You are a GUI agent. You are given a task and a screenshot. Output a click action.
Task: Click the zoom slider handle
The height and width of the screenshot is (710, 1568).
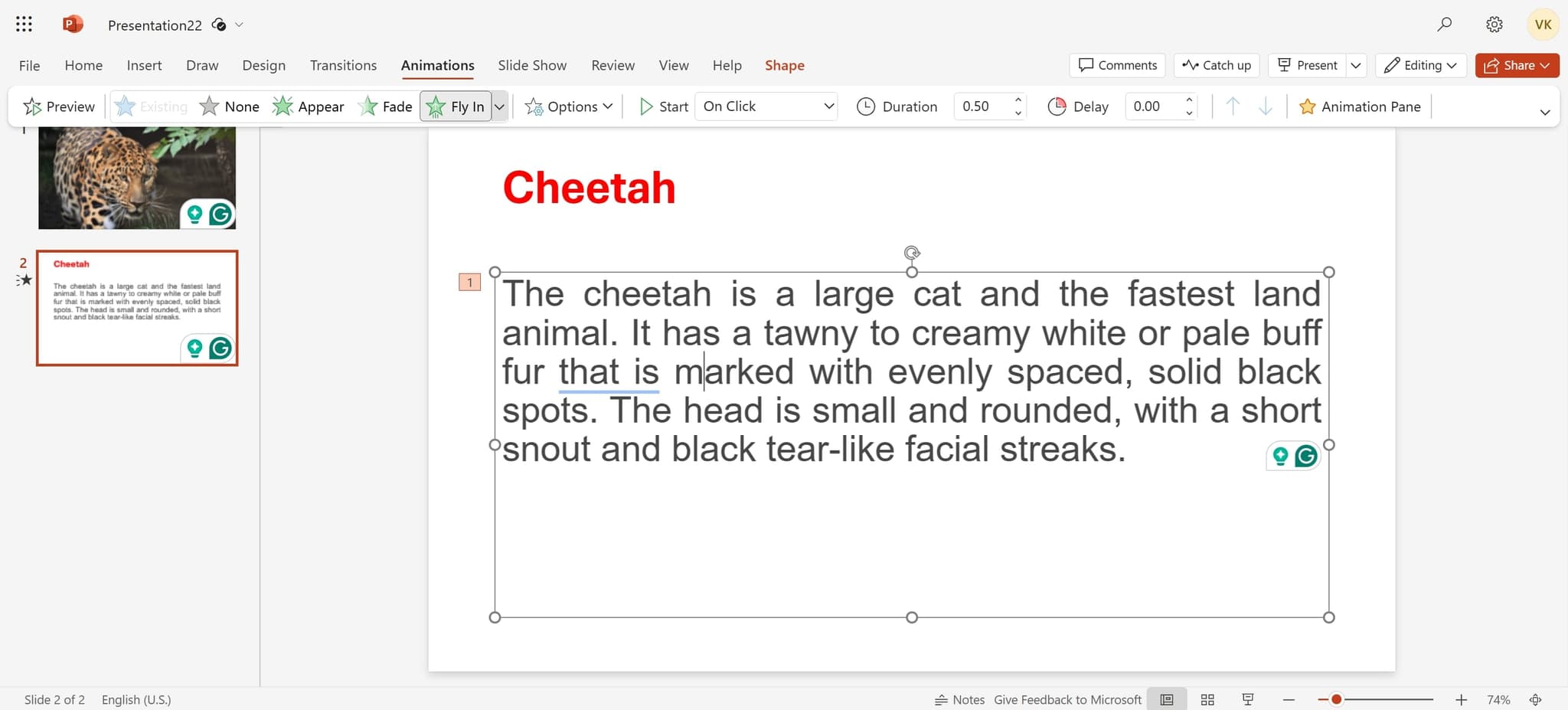[x=1336, y=699]
